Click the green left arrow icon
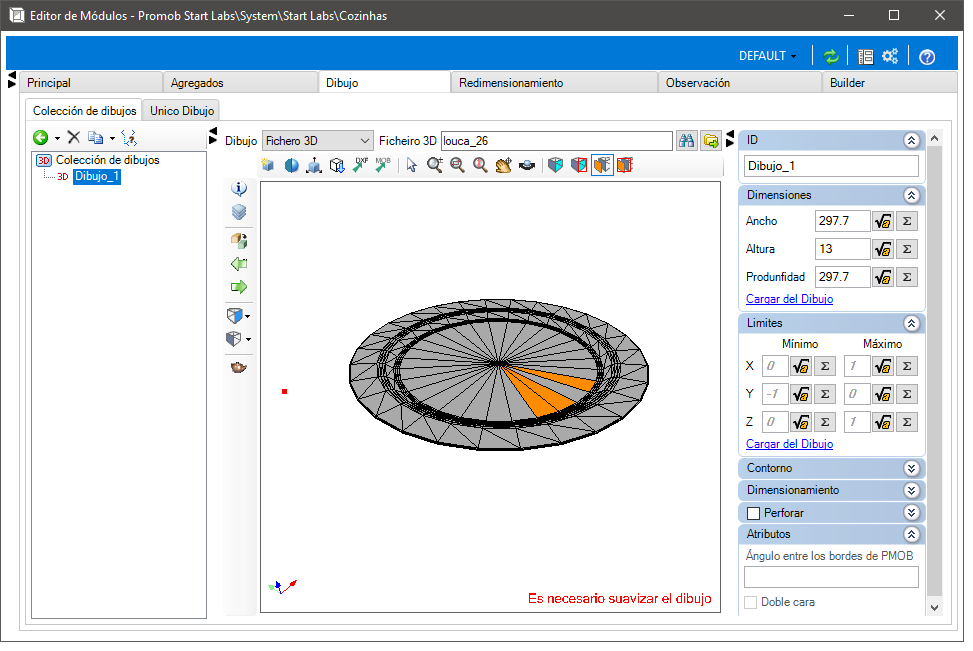The image size is (973, 651). 239,264
